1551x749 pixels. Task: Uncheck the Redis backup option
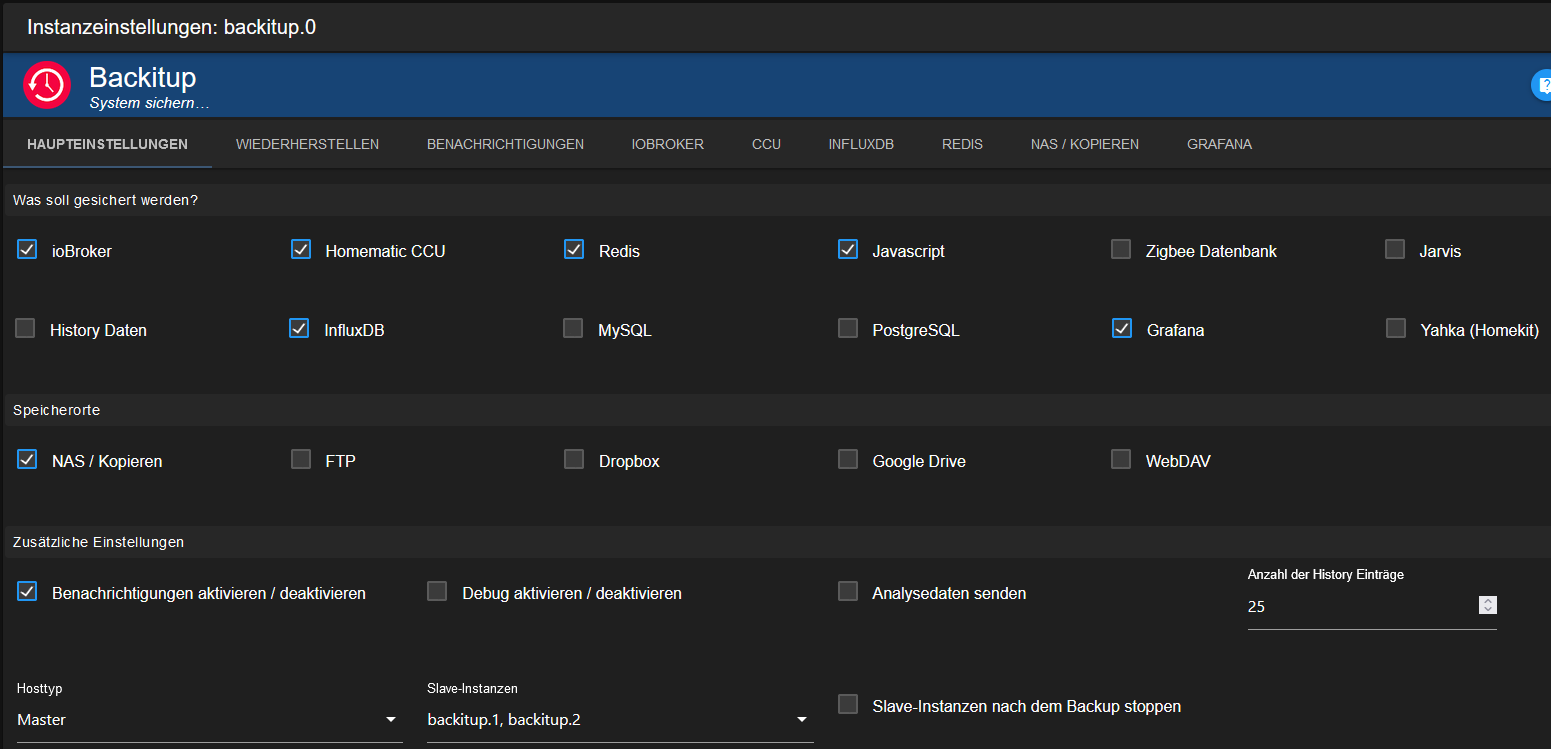click(574, 250)
